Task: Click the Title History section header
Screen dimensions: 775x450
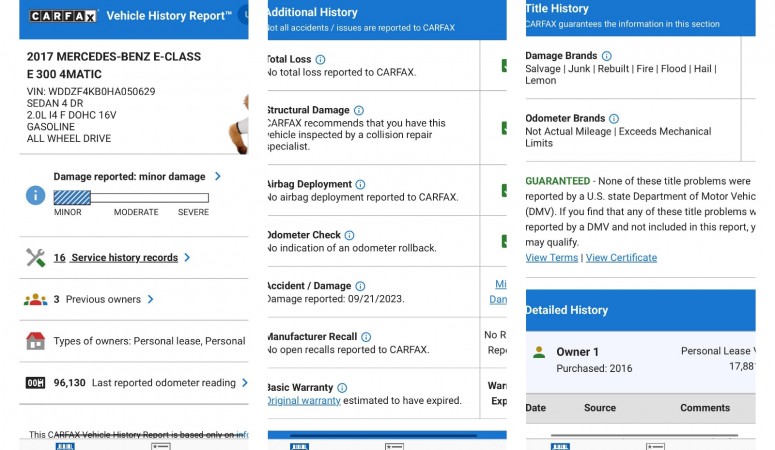Action: (x=641, y=17)
